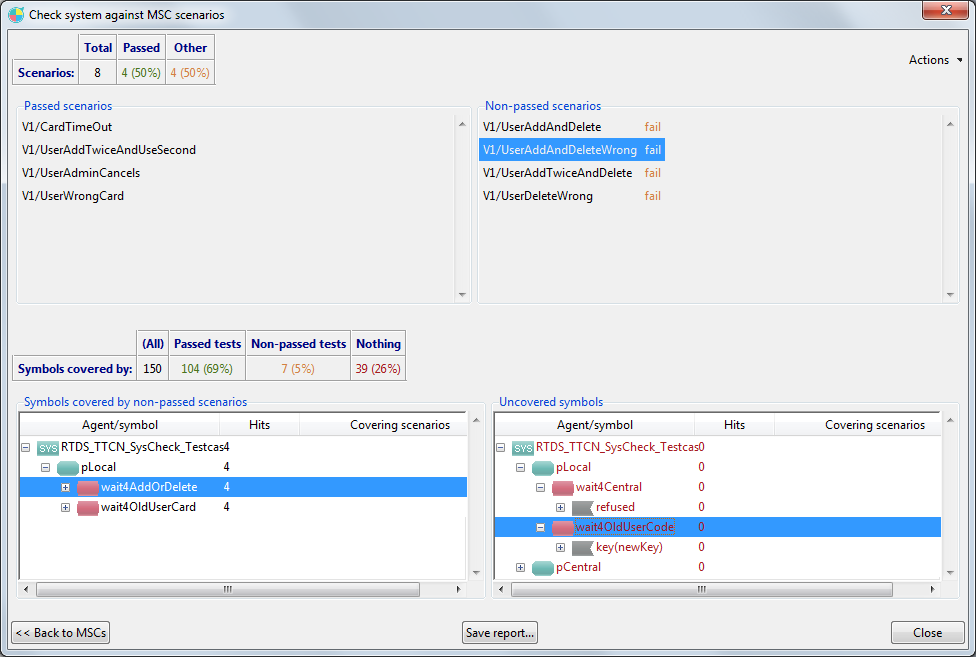
Task: Click the Hits column header in uncovered symbols
Action: (734, 425)
